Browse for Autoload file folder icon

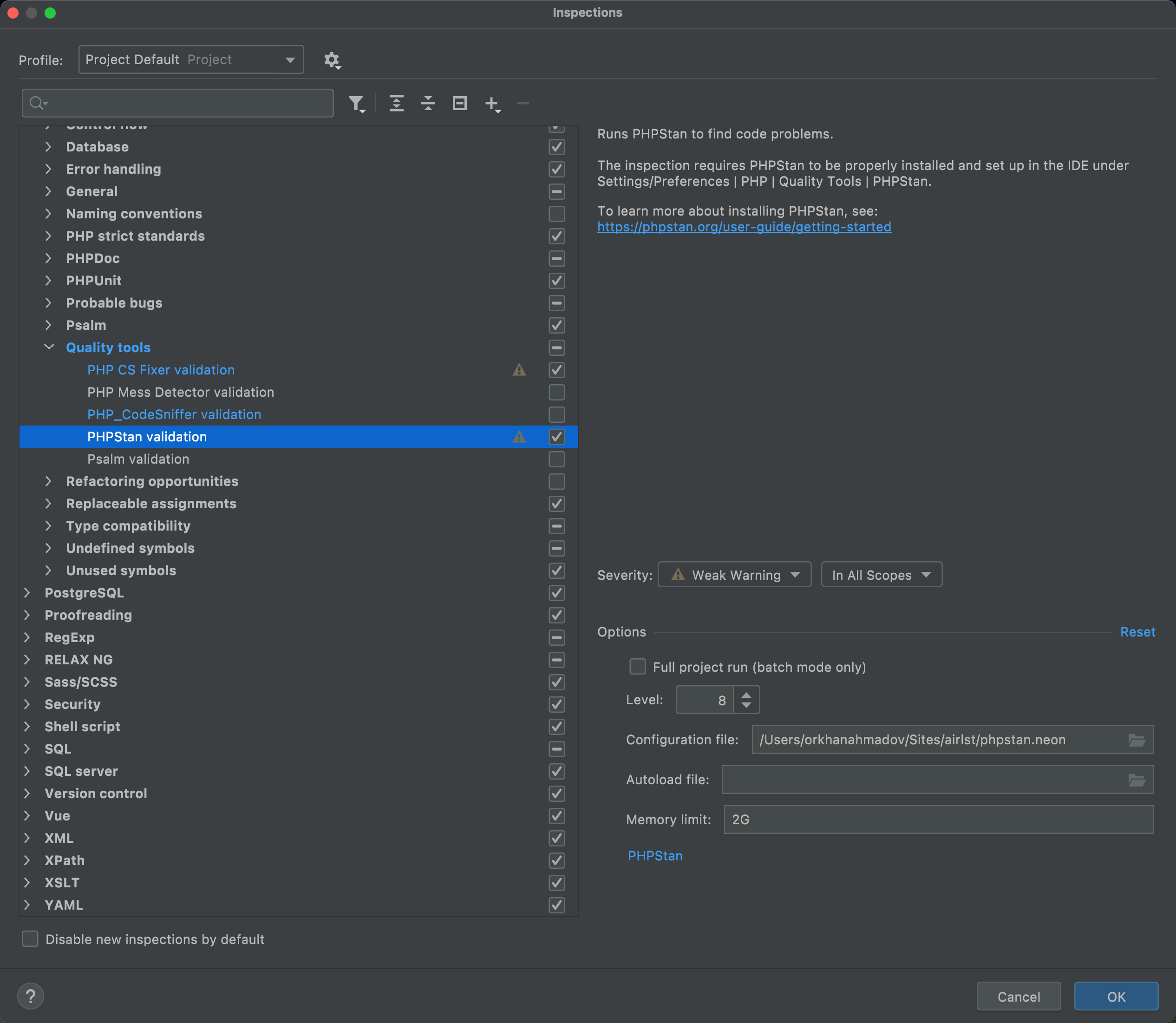[1137, 780]
